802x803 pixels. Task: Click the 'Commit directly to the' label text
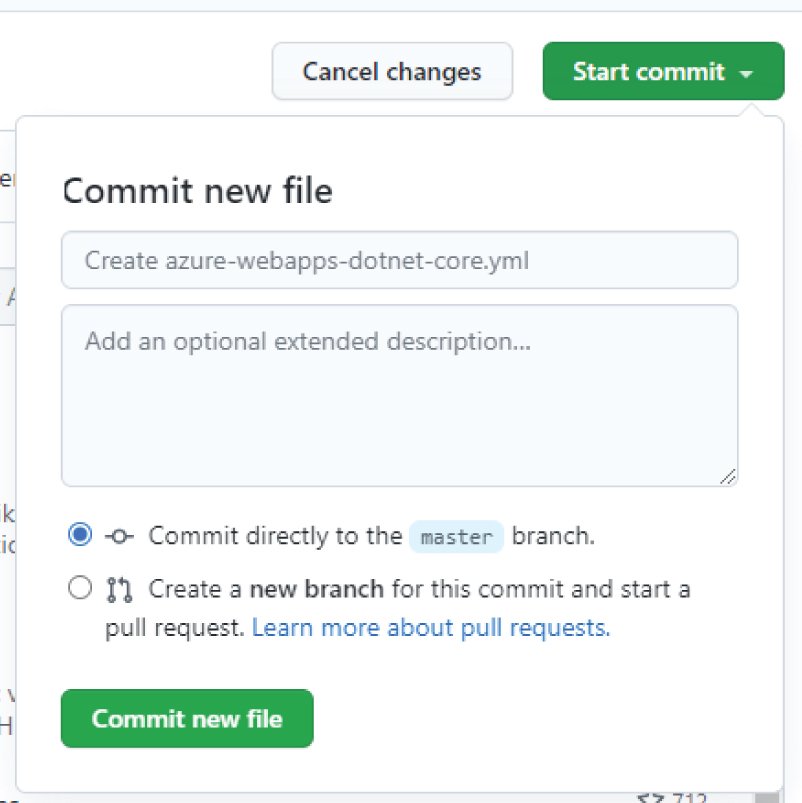[x=275, y=536]
